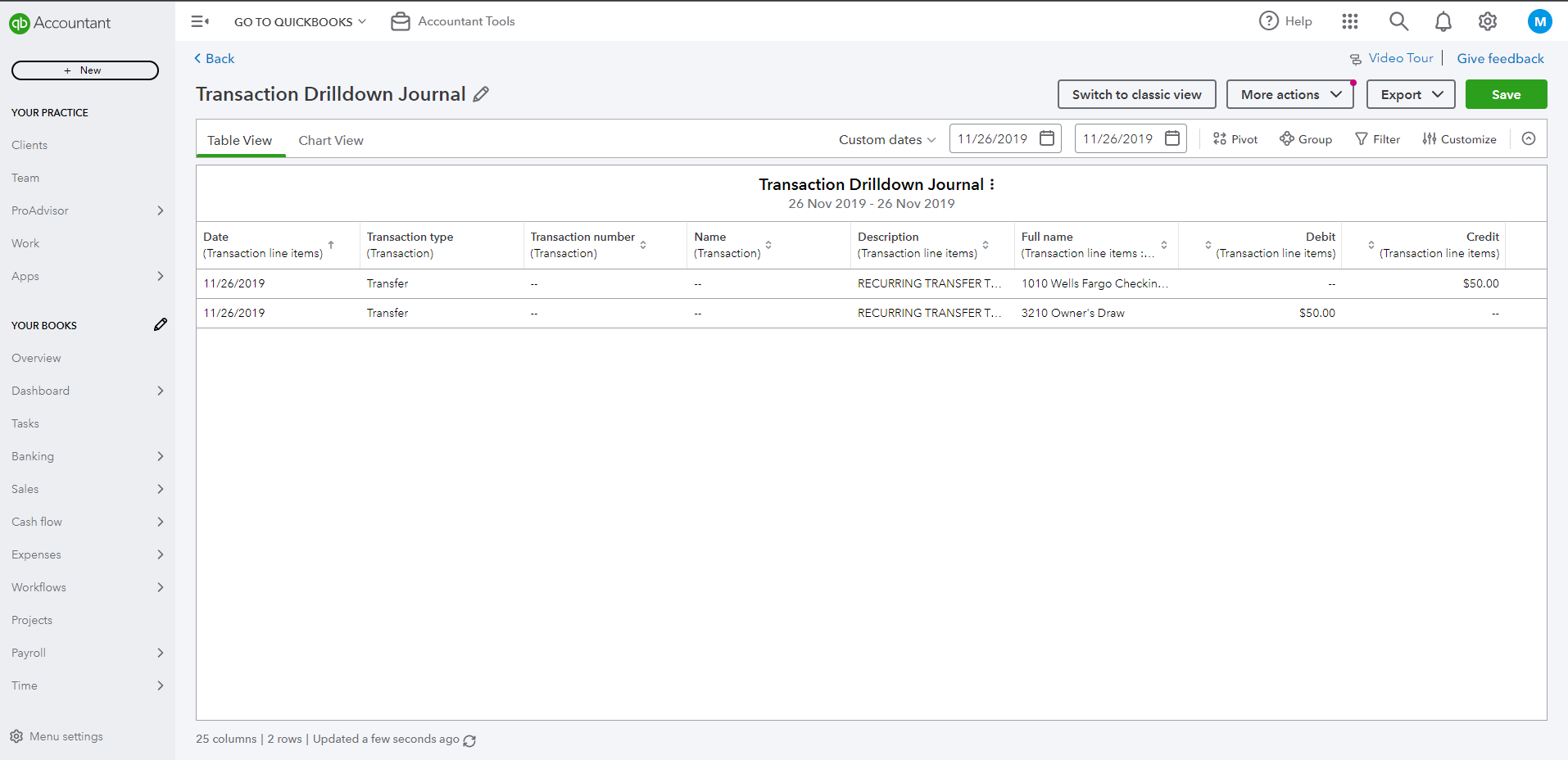
Task: Expand the Workflows submenu
Action: coord(161,587)
